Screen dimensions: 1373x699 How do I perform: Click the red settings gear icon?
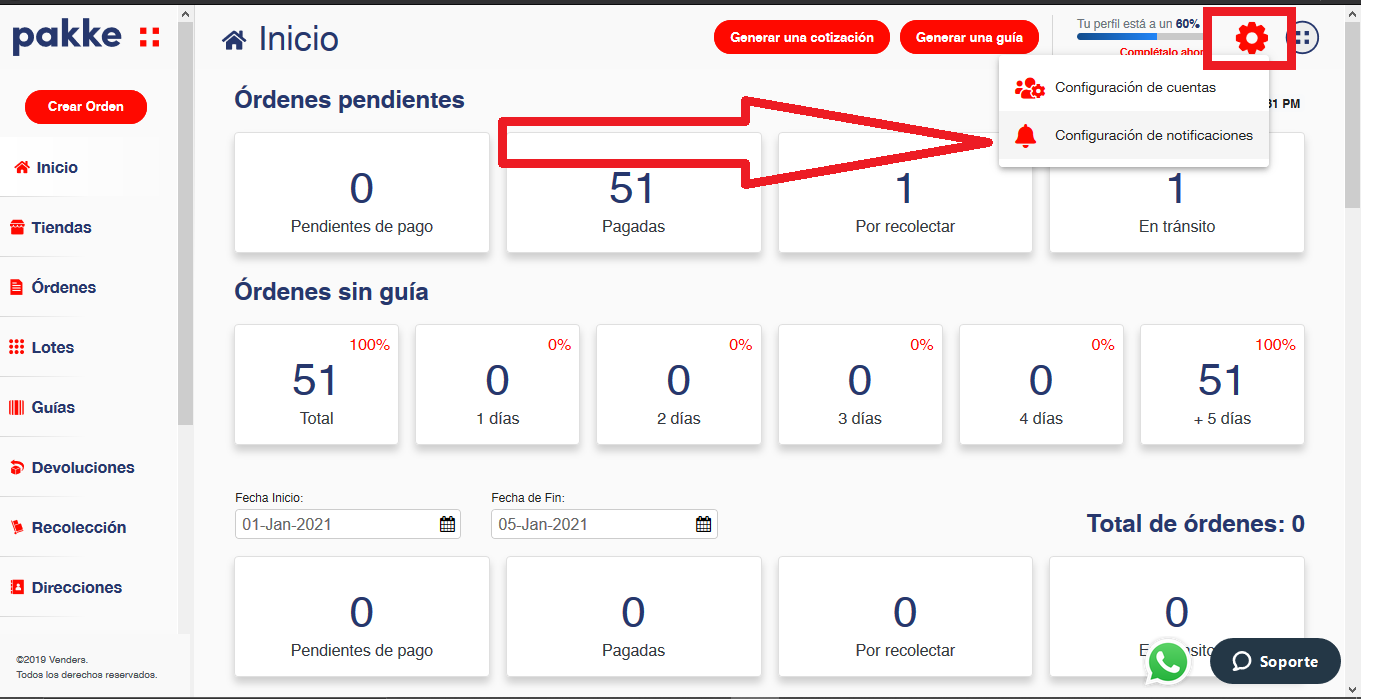1251,39
